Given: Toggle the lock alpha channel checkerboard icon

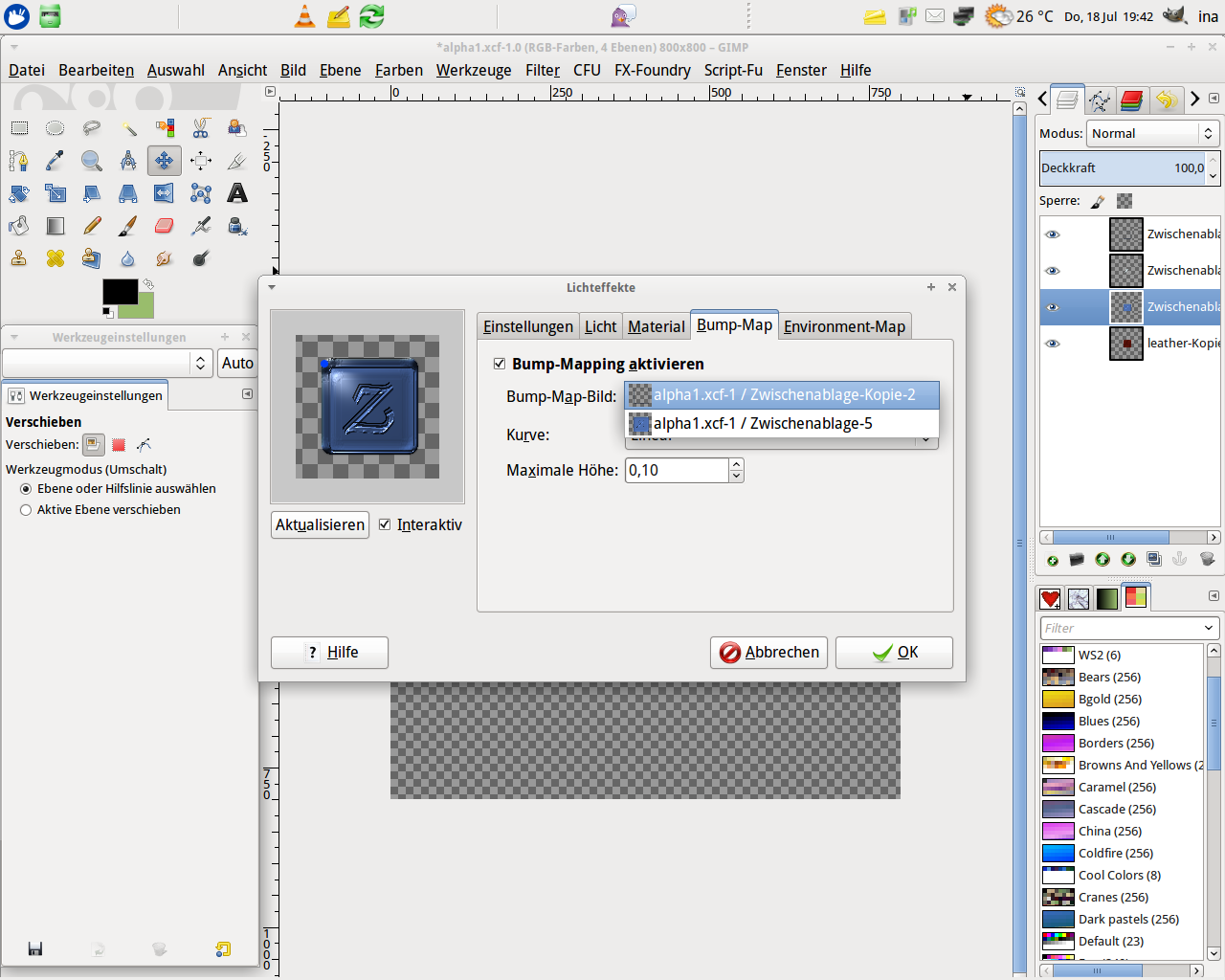Looking at the screenshot, I should point(1125,201).
